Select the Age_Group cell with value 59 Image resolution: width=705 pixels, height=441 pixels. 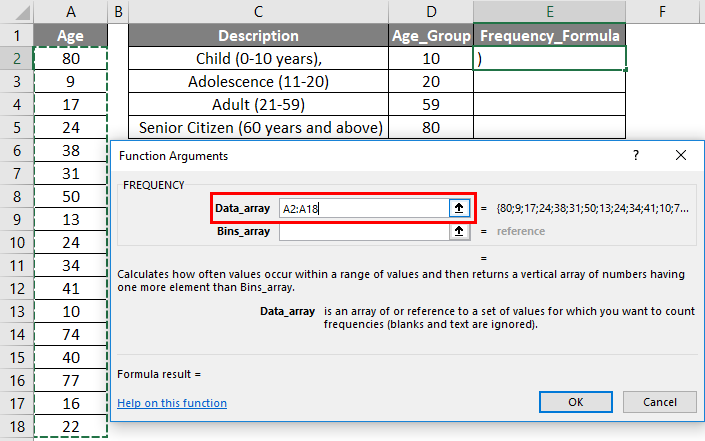click(430, 104)
